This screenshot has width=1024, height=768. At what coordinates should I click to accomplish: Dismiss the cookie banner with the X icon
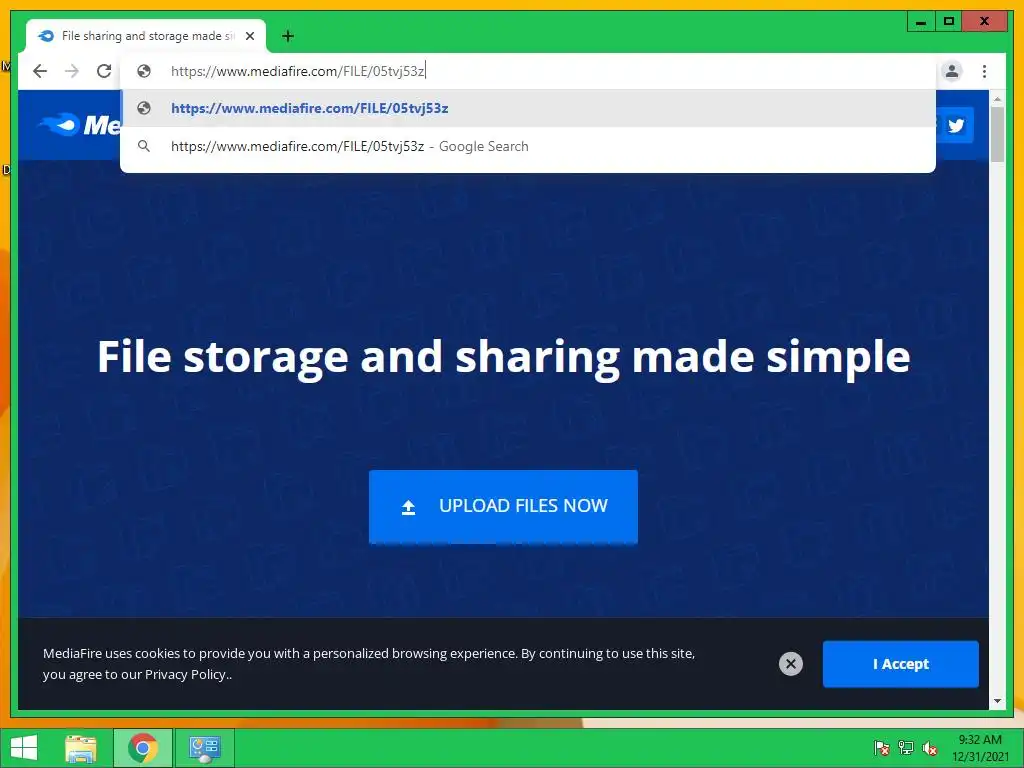point(790,664)
